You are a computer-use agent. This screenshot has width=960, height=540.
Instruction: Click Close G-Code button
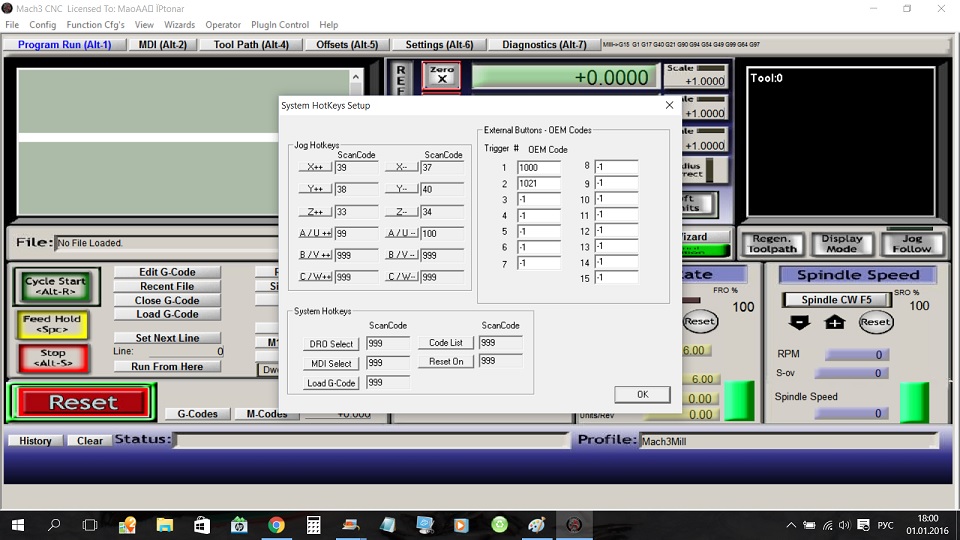[167, 301]
